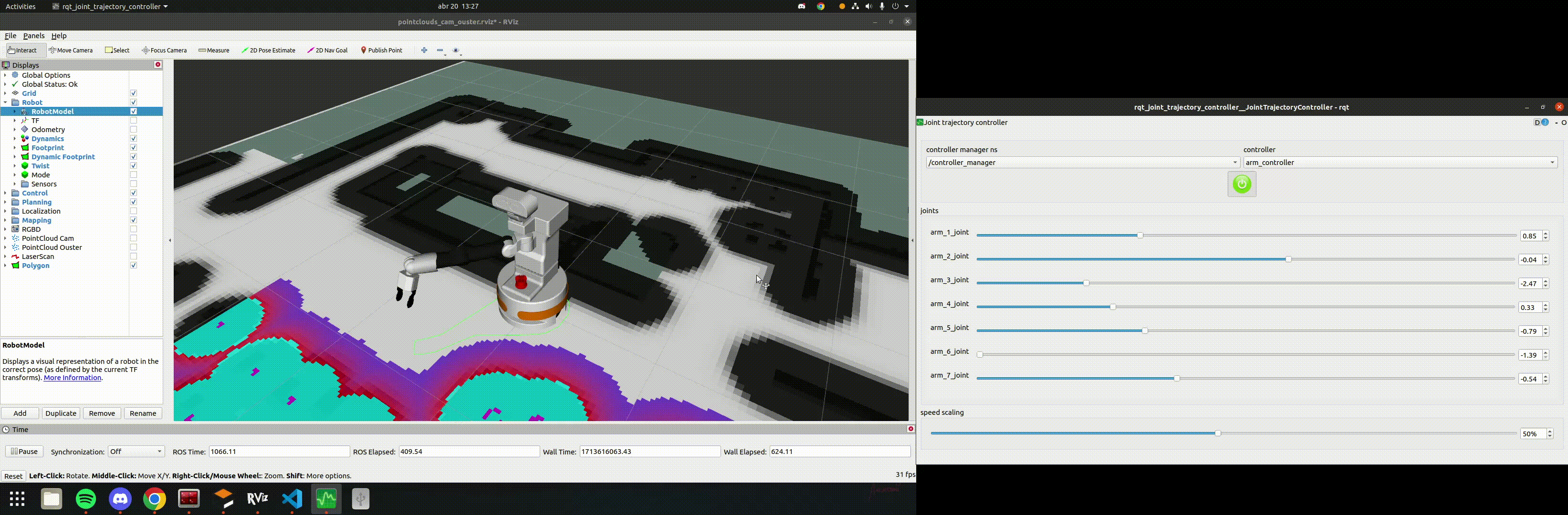
Task: Open the Panels menu
Action: point(33,36)
